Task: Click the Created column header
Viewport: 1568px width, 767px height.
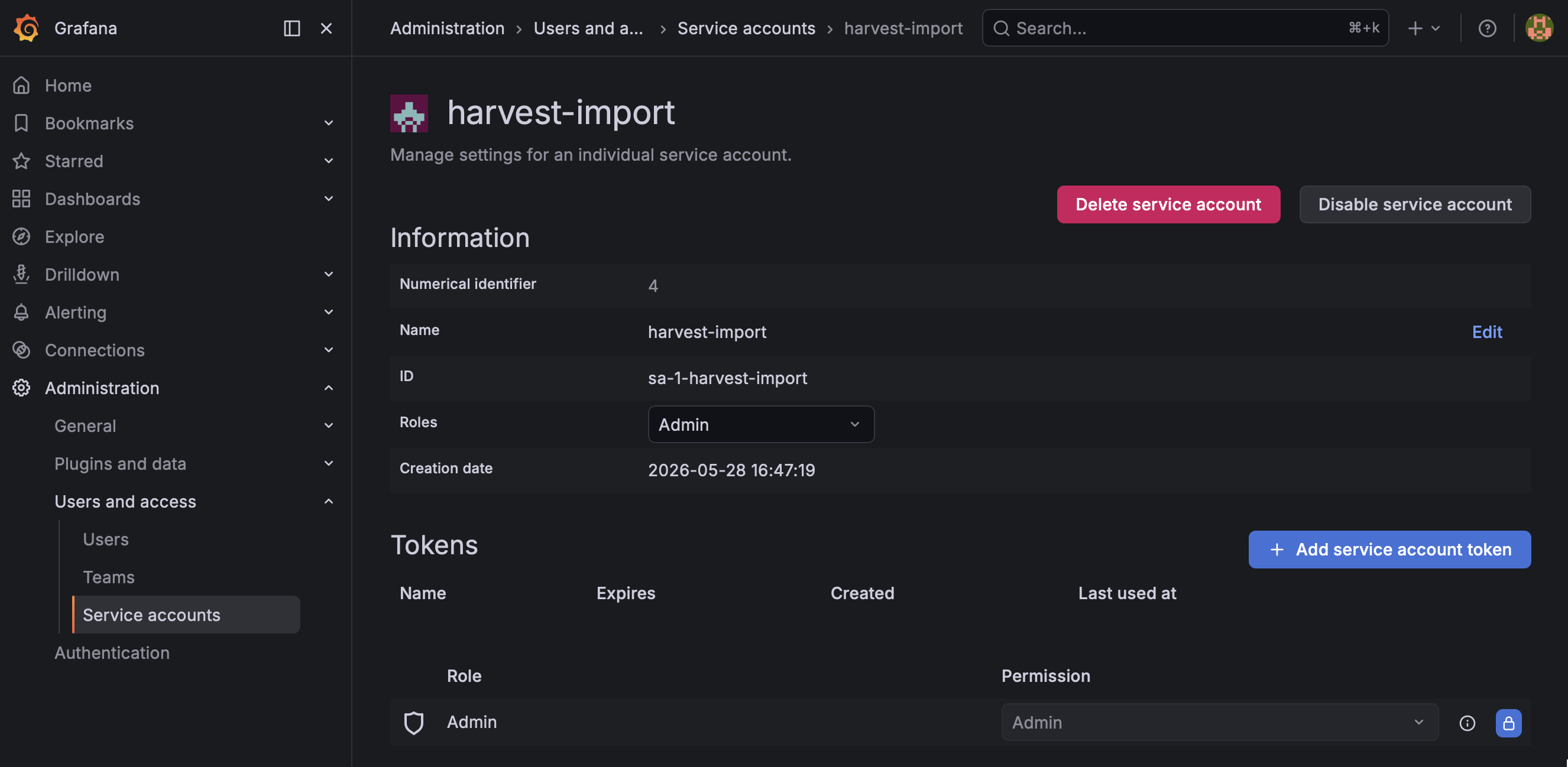Action: pos(862,593)
